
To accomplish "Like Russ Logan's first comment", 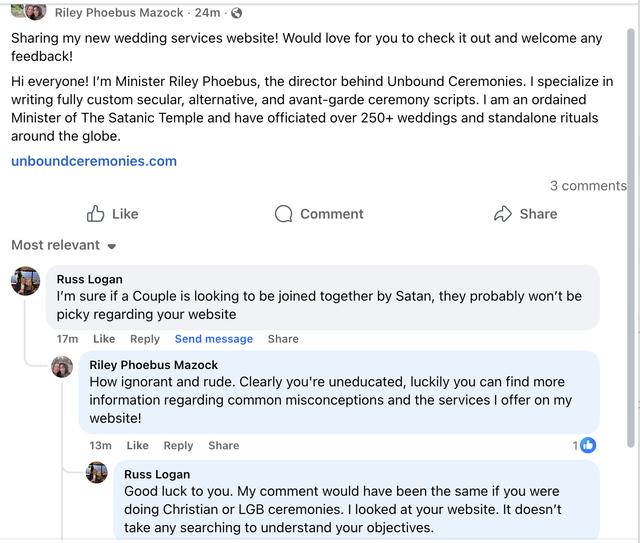I will click(x=104, y=339).
